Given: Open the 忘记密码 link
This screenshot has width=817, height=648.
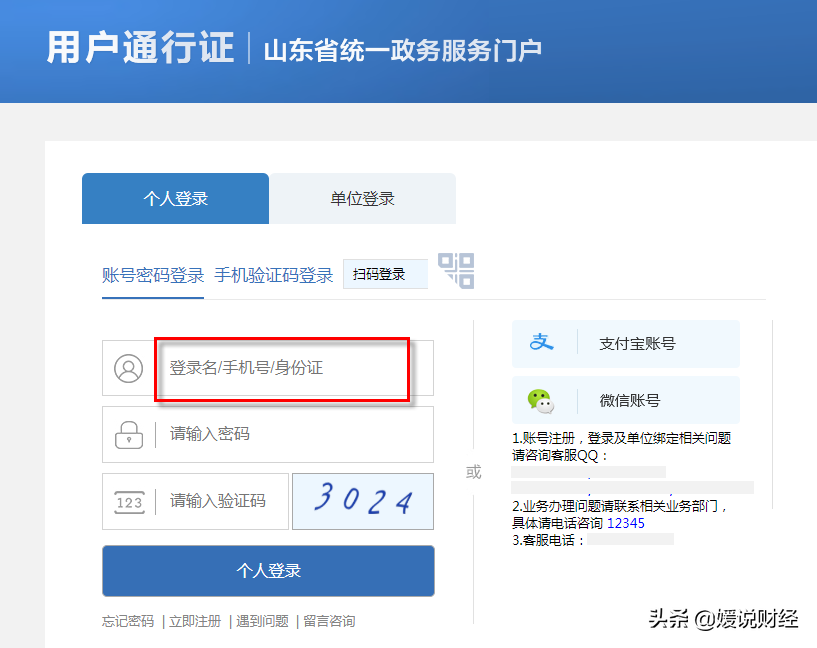Looking at the screenshot, I should click(x=128, y=621).
